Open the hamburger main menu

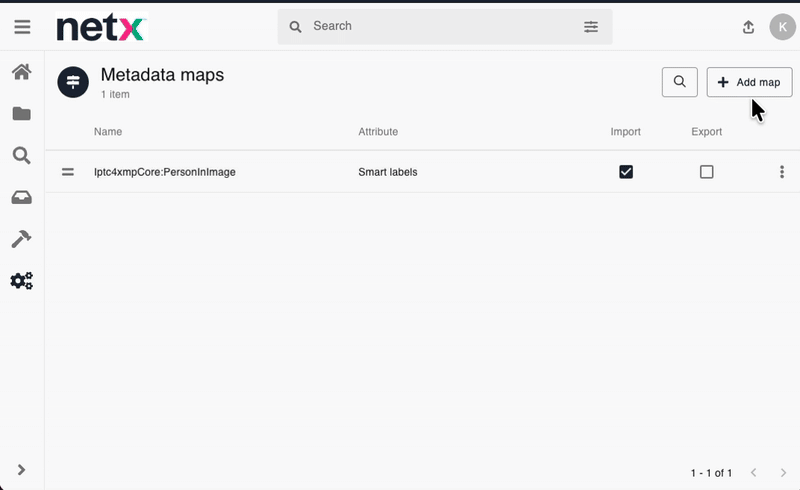click(22, 27)
